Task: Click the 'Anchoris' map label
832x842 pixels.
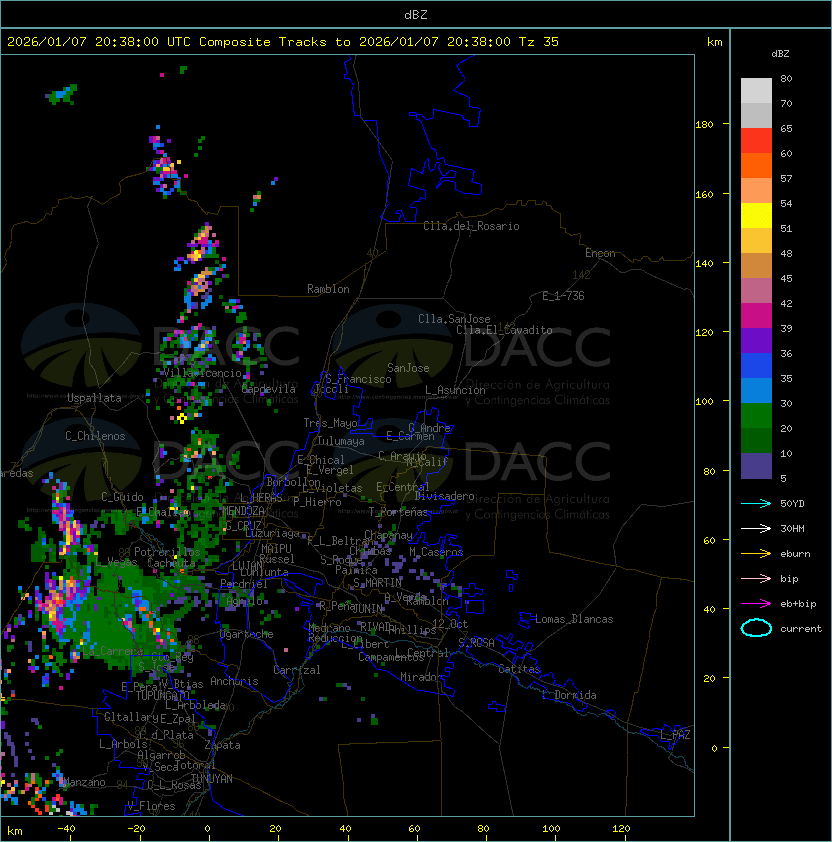Action: tap(234, 681)
